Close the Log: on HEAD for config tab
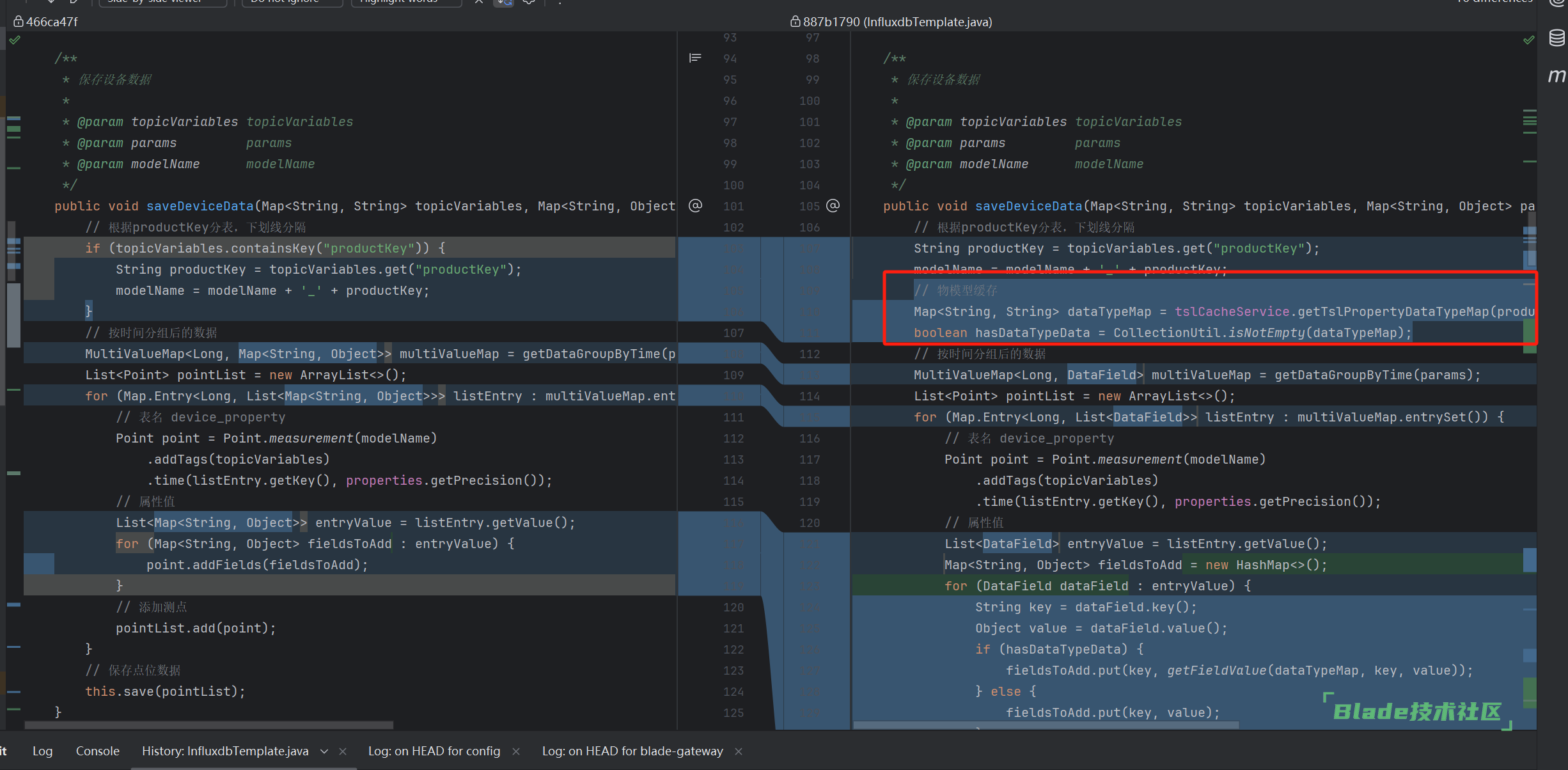Viewport: 1568px width, 770px height. 516,751
